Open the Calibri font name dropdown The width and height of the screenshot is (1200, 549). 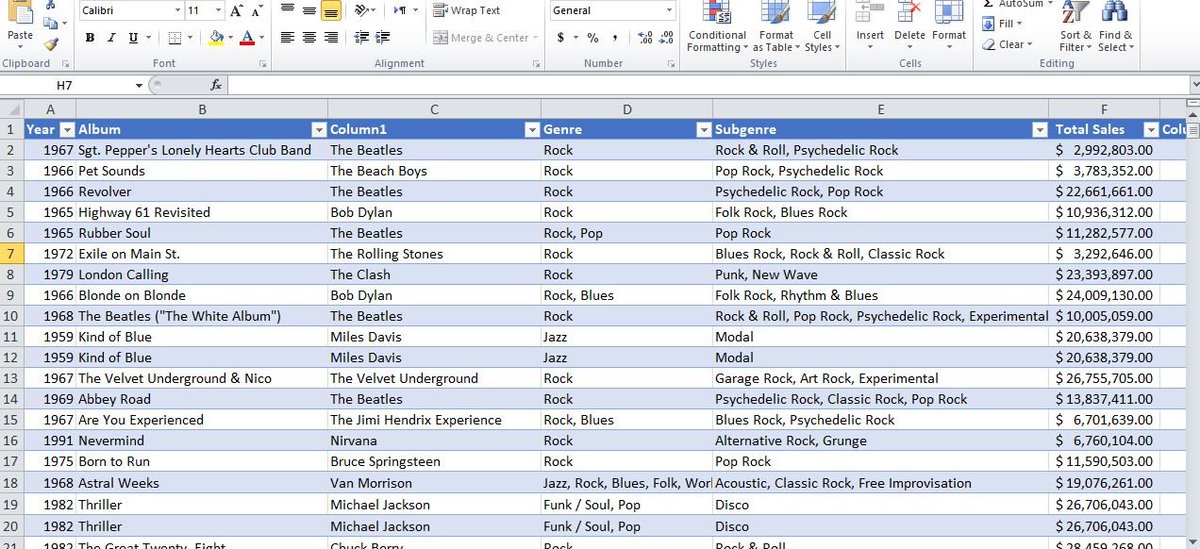click(177, 11)
